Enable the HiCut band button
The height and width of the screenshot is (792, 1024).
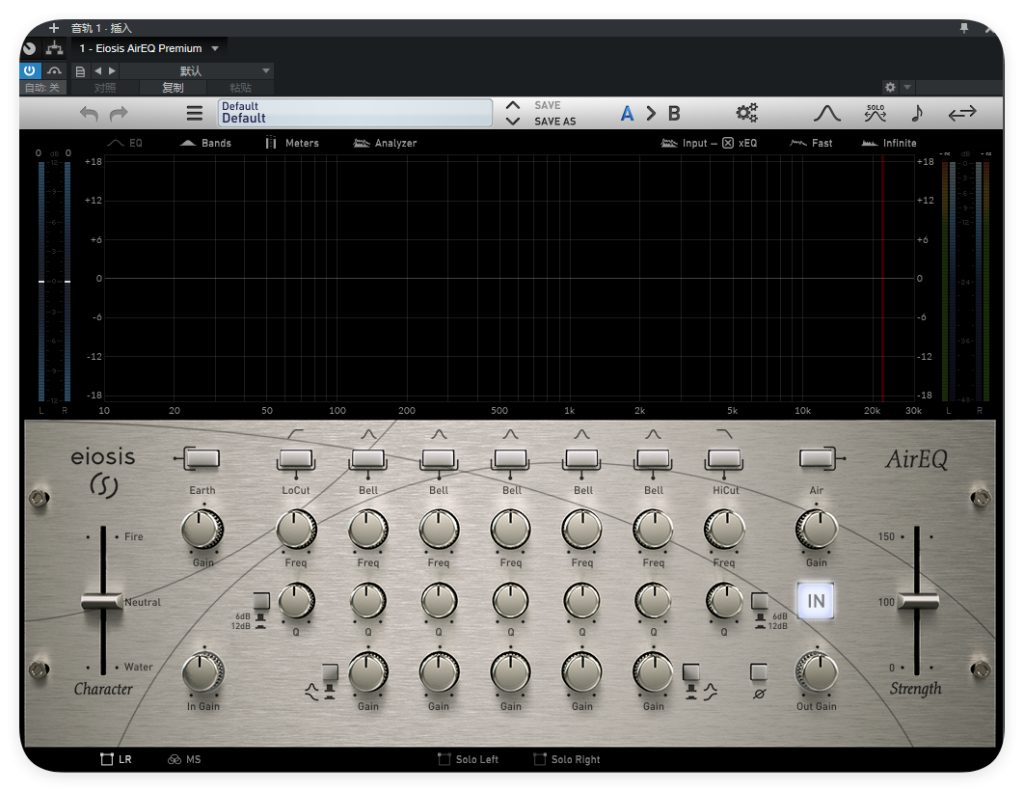point(724,458)
